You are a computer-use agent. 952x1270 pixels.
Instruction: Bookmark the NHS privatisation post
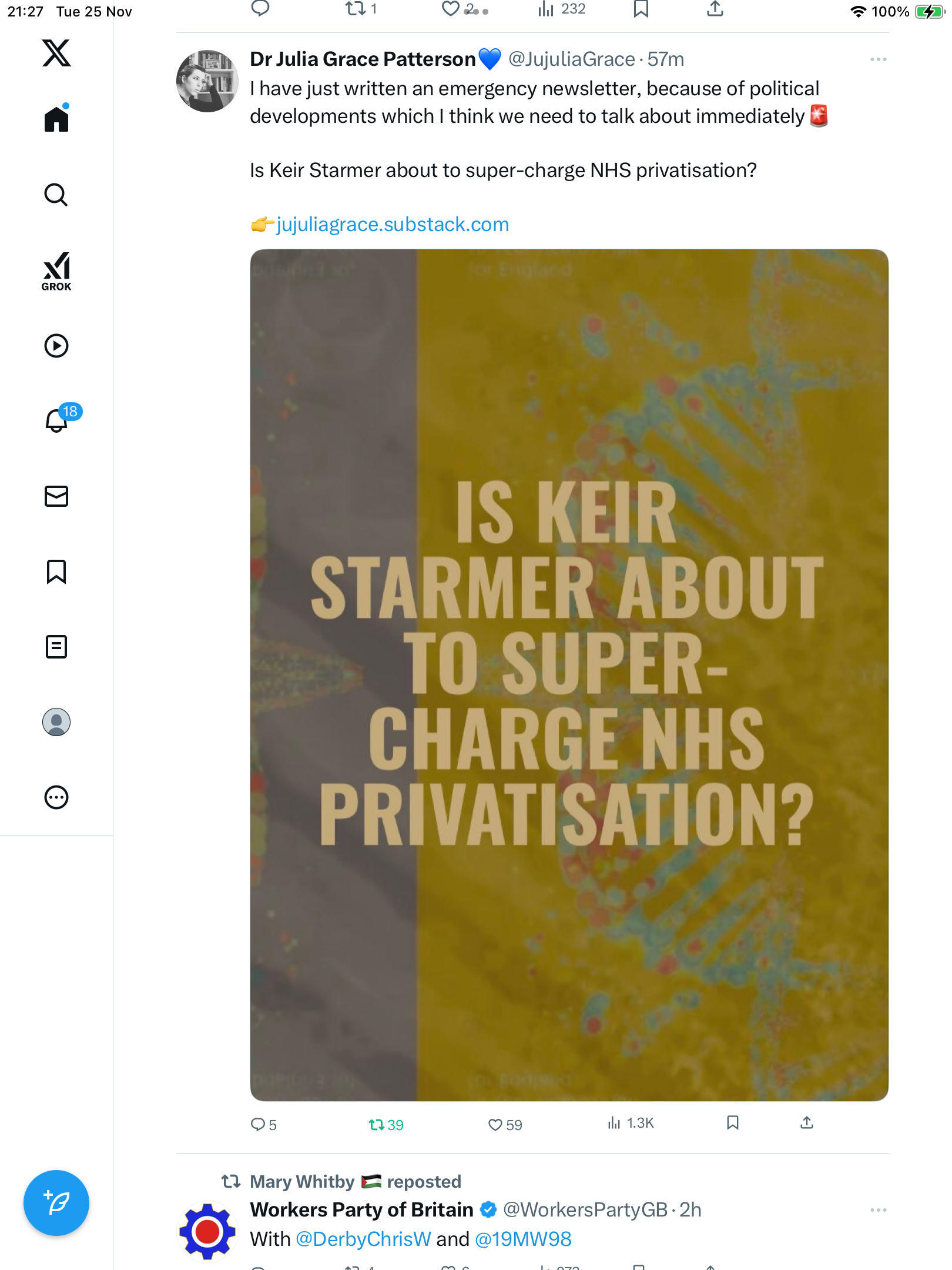click(732, 1123)
